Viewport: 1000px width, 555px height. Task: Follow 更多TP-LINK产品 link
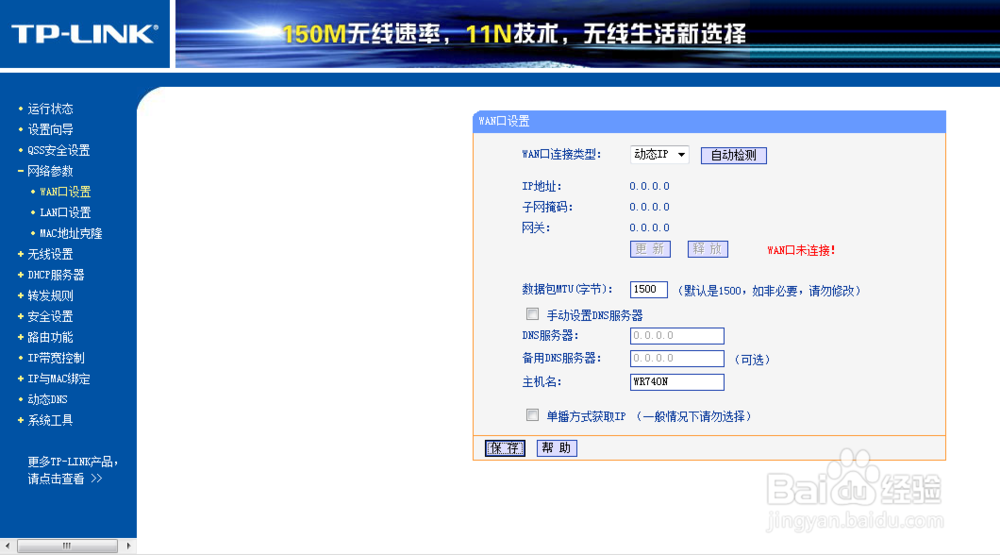[72, 470]
